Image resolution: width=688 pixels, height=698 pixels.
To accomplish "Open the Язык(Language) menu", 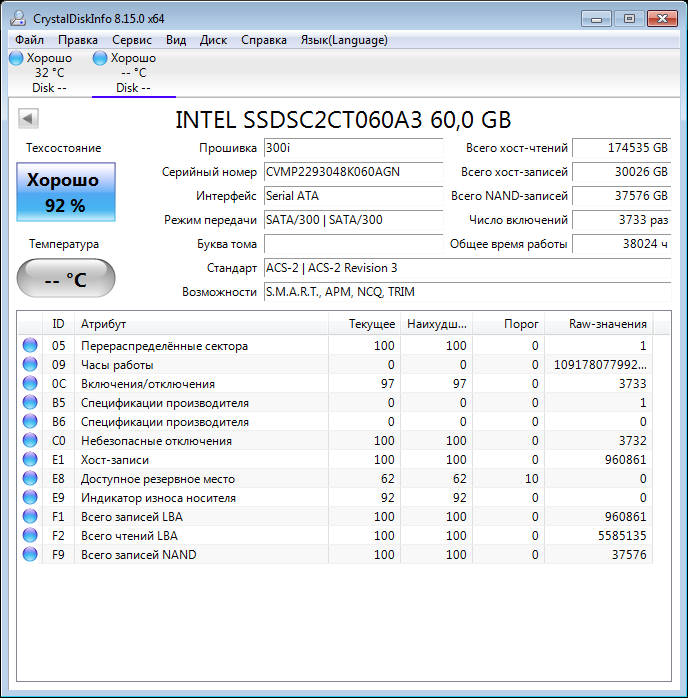I will 344,40.
